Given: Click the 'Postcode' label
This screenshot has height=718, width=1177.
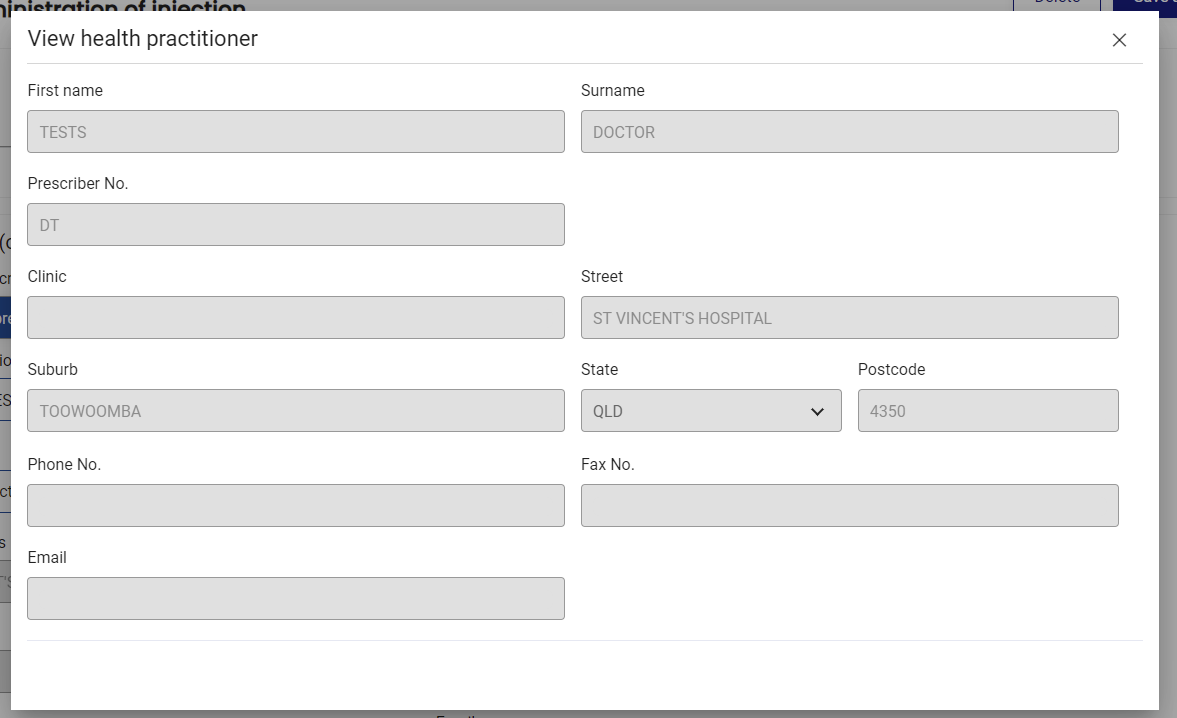Looking at the screenshot, I should pyautogui.click(x=892, y=370).
